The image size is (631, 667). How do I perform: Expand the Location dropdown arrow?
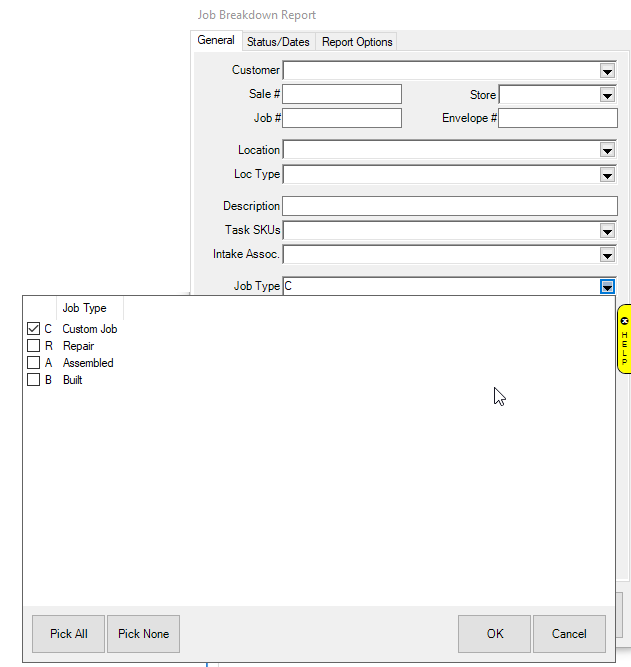point(607,150)
